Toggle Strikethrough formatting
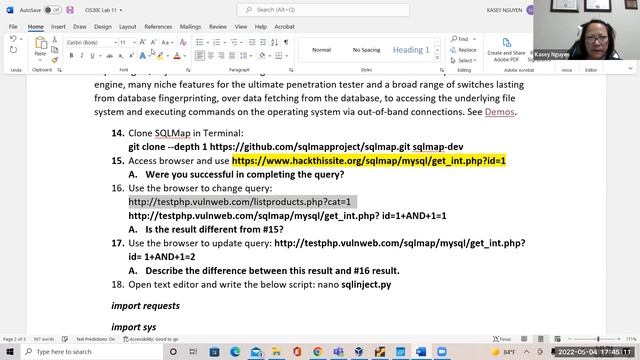Image resolution: width=640 pixels, height=360 pixels. 110,56
